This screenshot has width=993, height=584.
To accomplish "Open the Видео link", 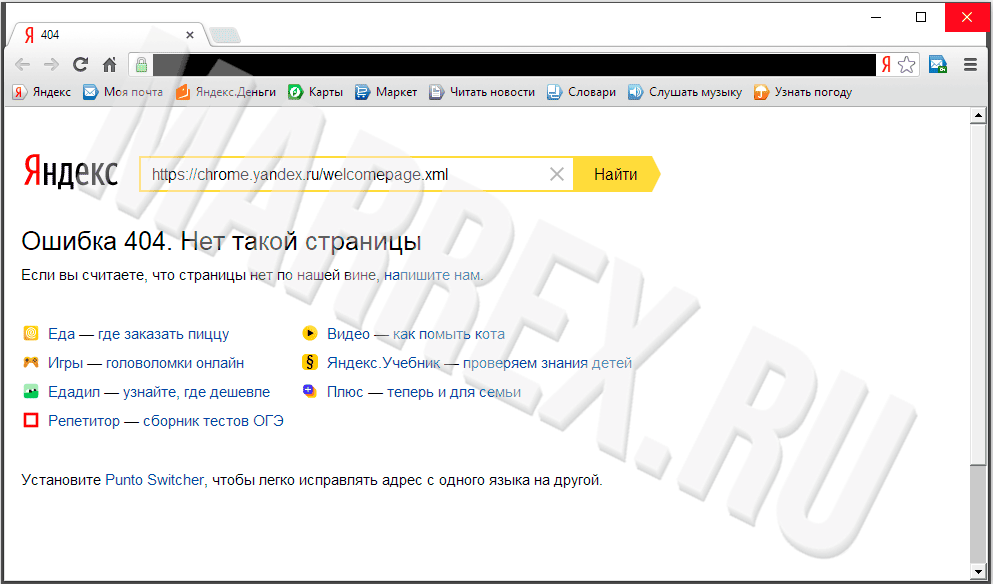I will click(416, 334).
